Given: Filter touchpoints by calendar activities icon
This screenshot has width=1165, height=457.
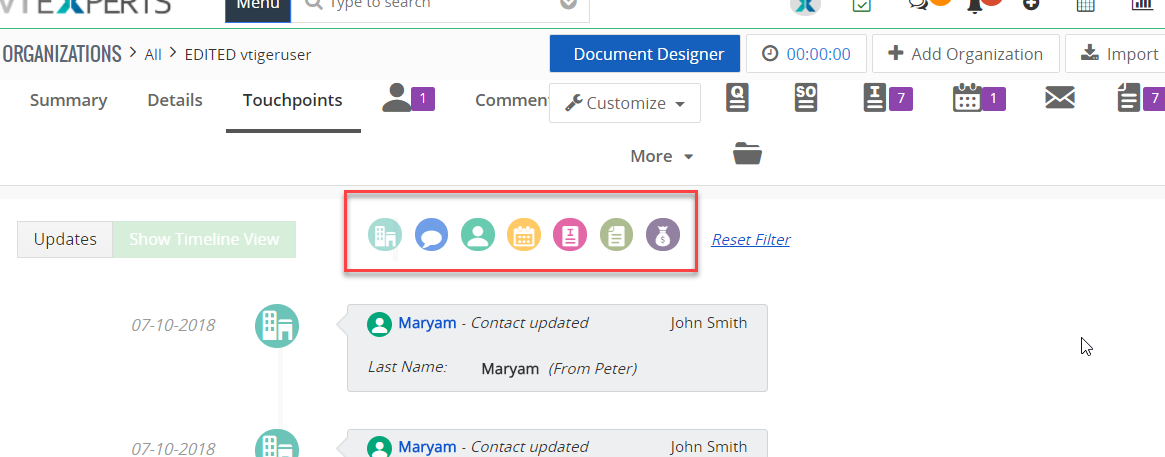Looking at the screenshot, I should click(524, 235).
